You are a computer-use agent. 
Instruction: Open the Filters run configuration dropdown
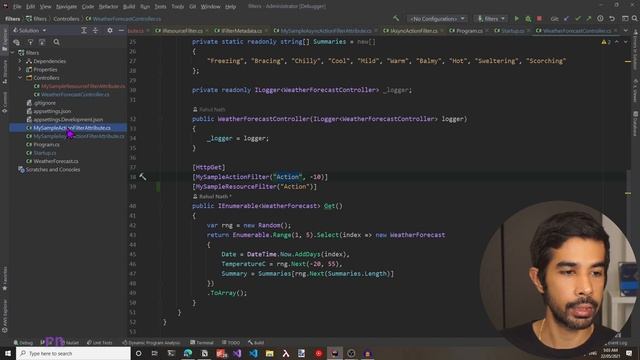[491, 19]
